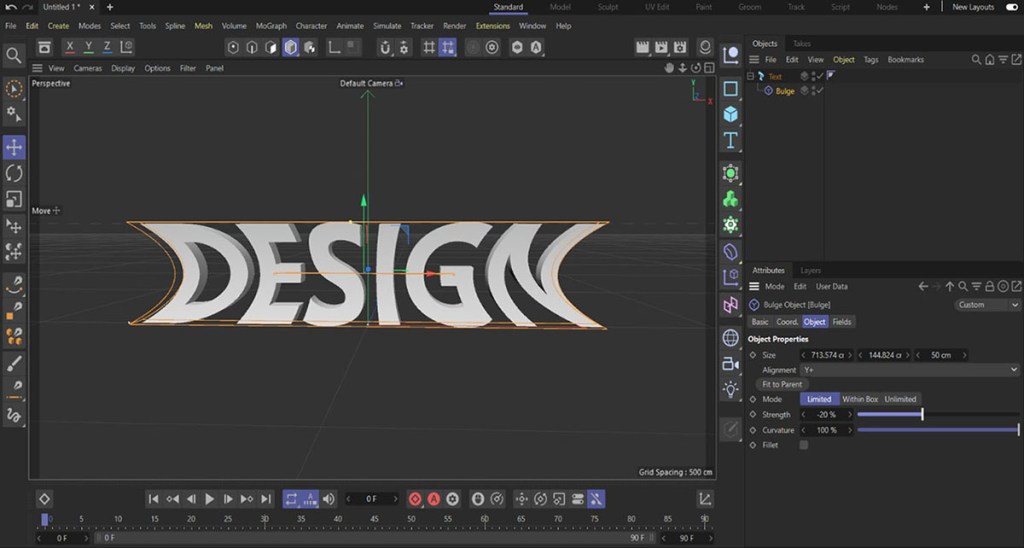1024x548 pixels.
Task: Click the Camera object icon
Action: 731,364
